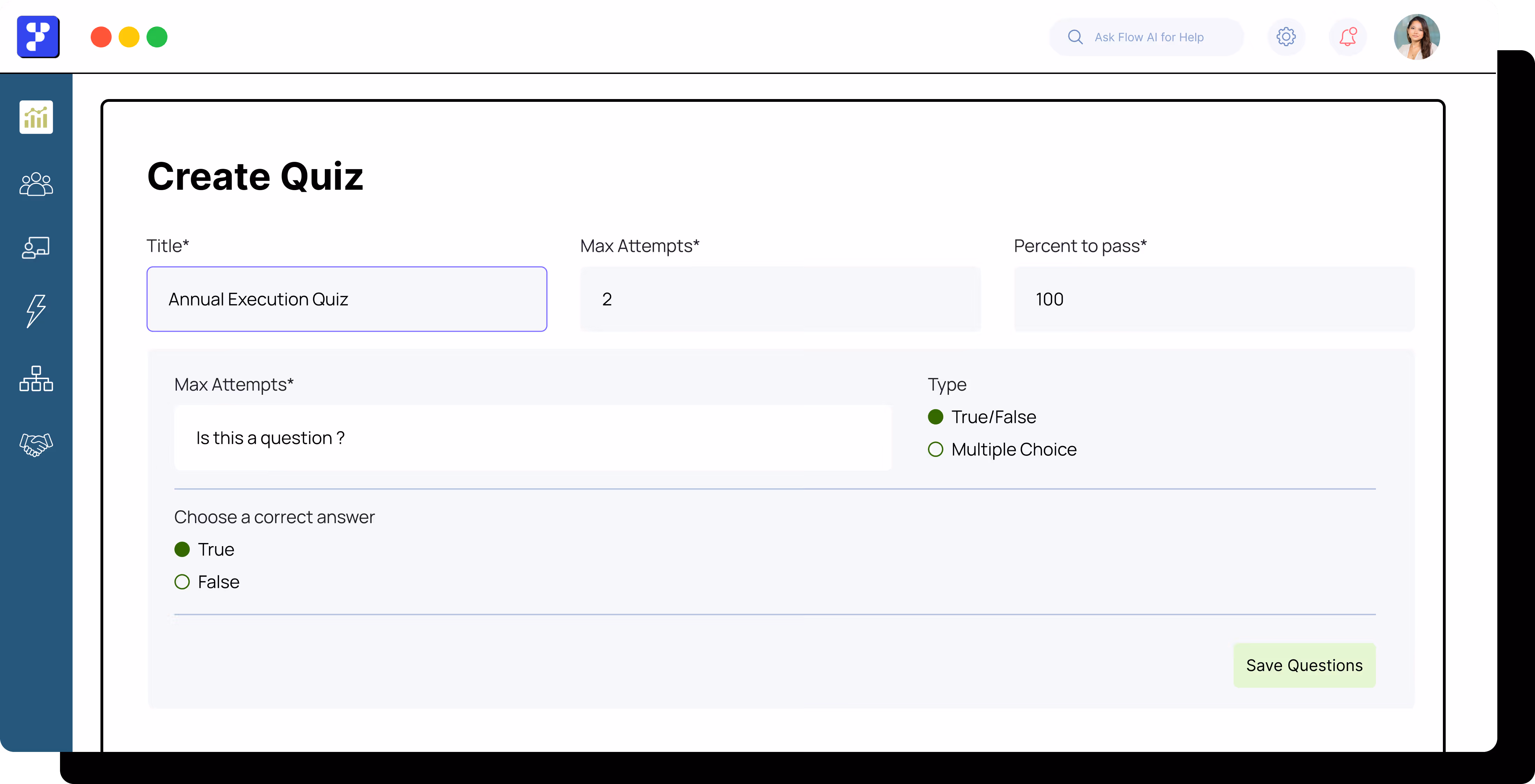Image resolution: width=1535 pixels, height=784 pixels.
Task: Click the Title field with Annual Execution Quiz
Action: point(347,299)
